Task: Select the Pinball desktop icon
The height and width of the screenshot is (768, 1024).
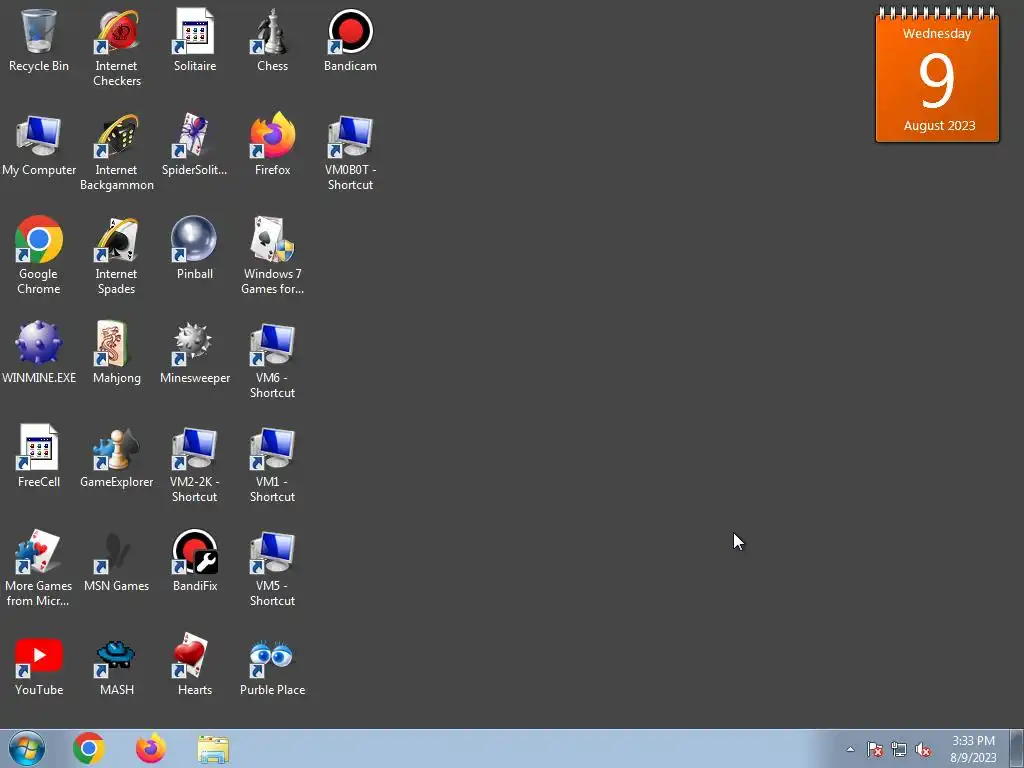Action: pyautogui.click(x=195, y=248)
